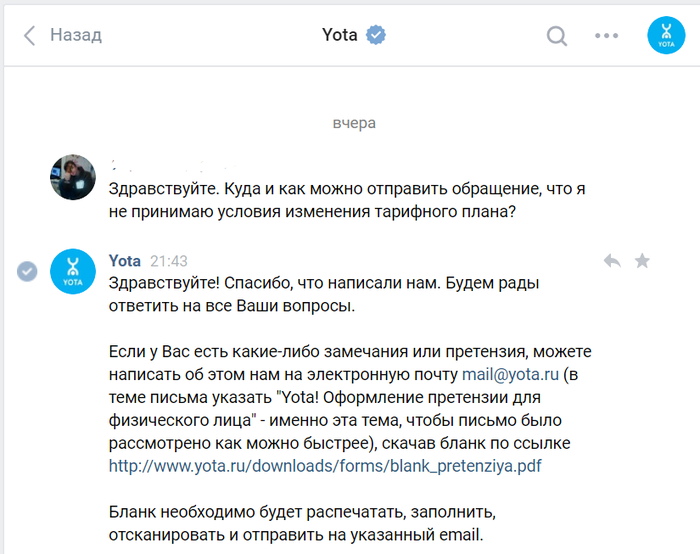700x554 pixels.
Task: Mark Yota message as important with star
Action: pyautogui.click(x=642, y=261)
